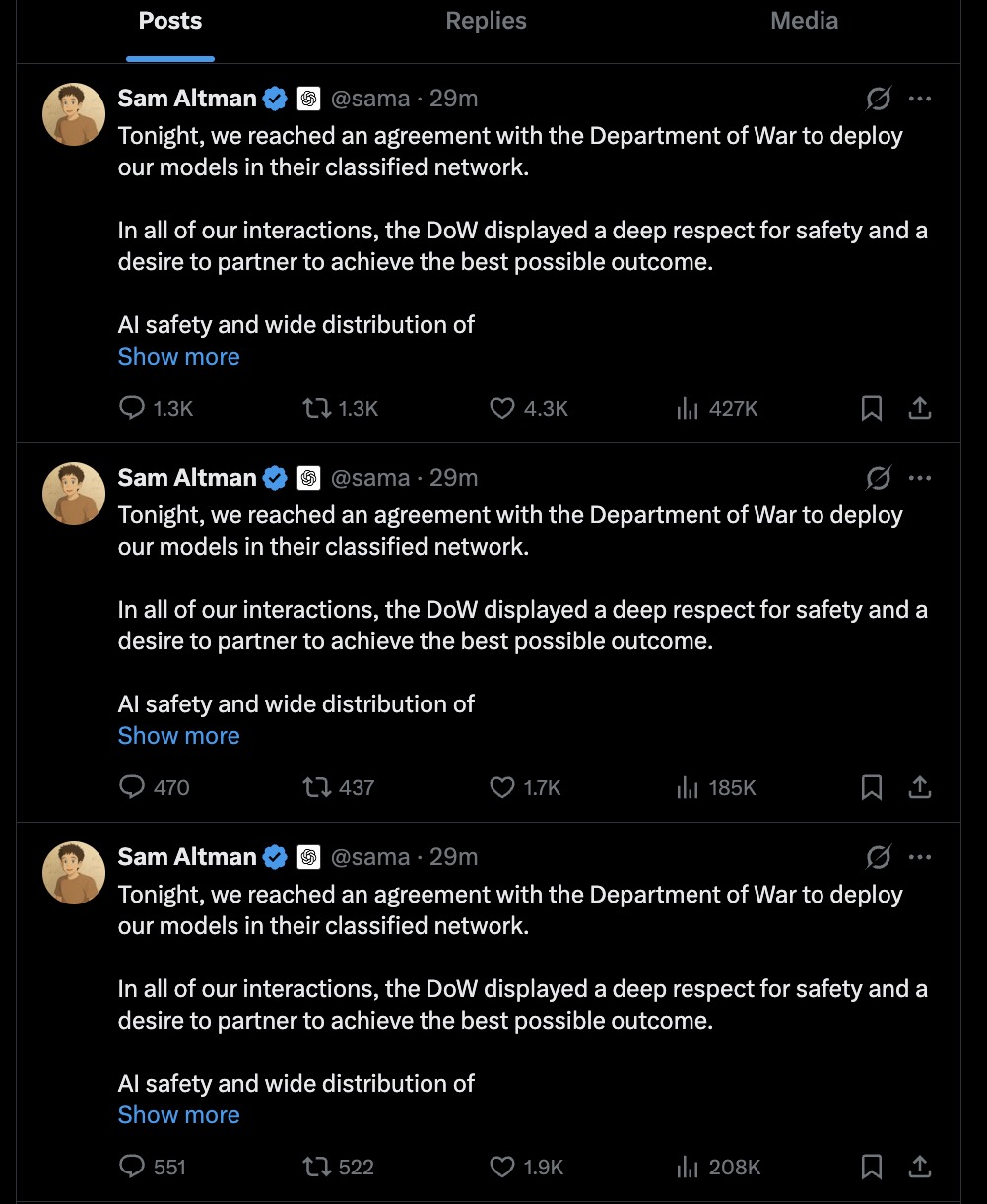Click the OpenAI affiliation badge on first post
Viewport: 987px width, 1204px height.
[x=308, y=99]
